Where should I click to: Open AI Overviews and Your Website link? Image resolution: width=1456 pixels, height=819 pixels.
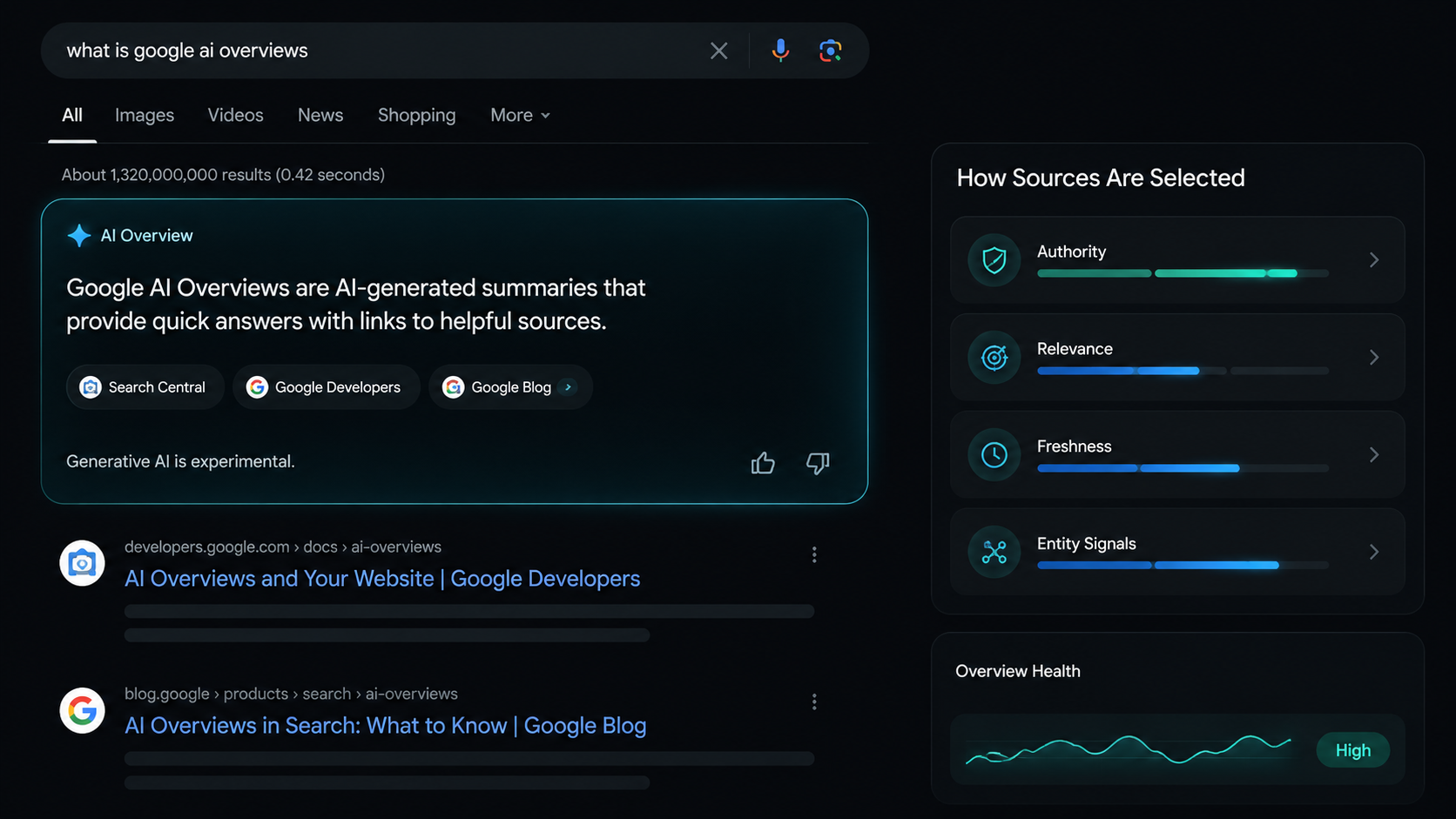tap(382, 579)
